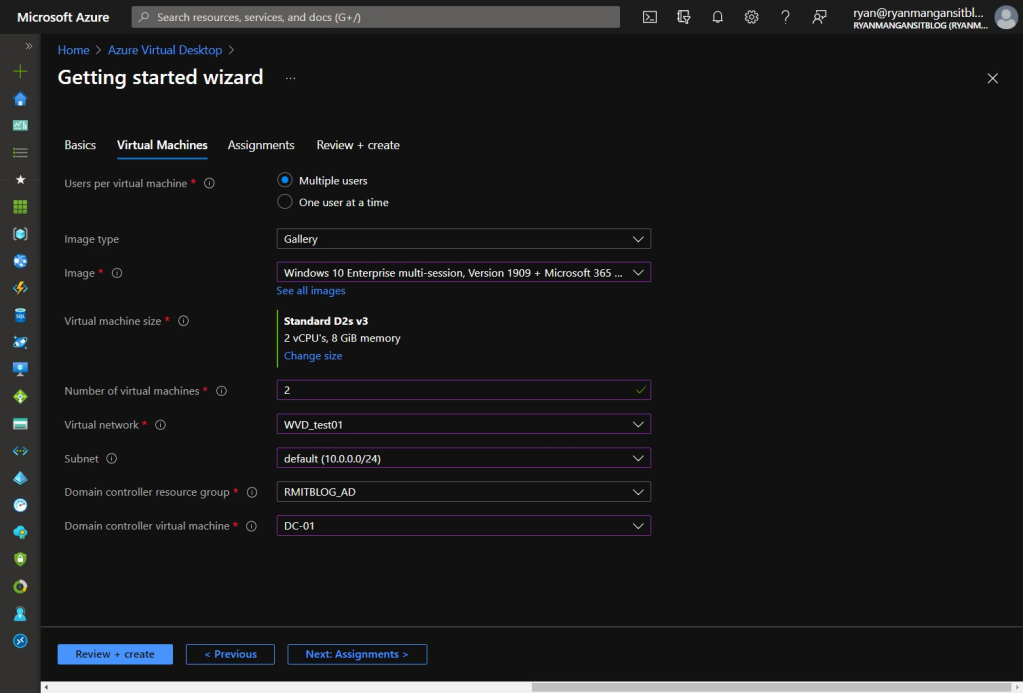Screen dimensions: 1023x693
Task: Focus the search resources box
Action: (376, 17)
